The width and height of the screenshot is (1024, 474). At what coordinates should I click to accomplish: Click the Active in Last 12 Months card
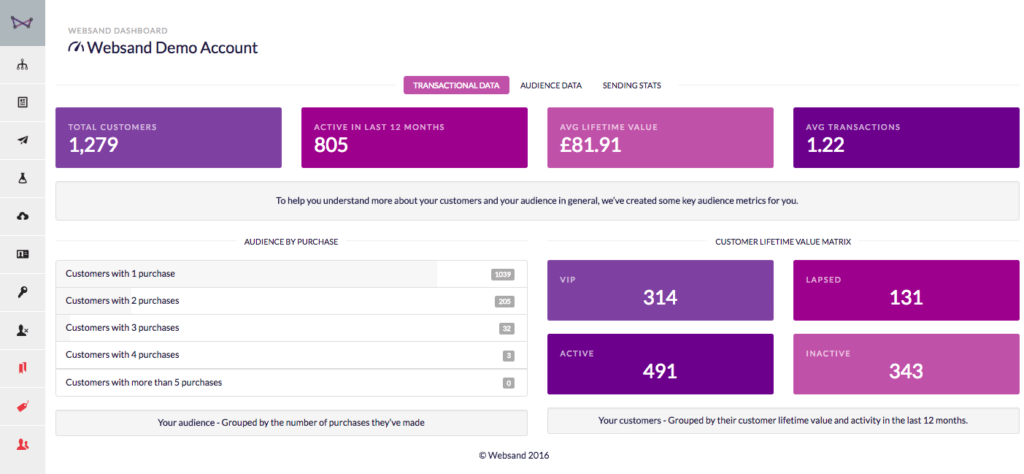414,138
